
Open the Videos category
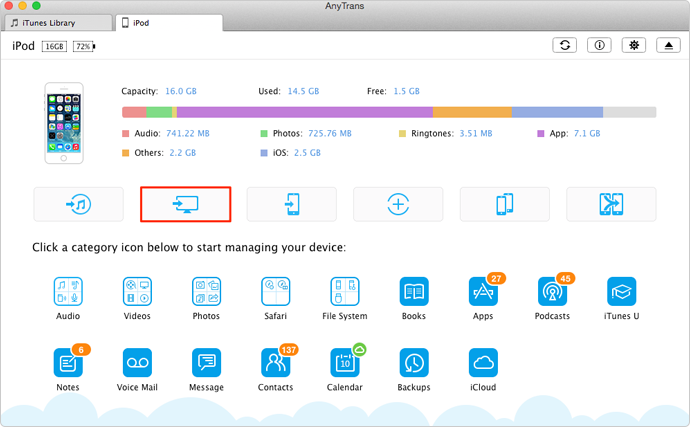(137, 298)
